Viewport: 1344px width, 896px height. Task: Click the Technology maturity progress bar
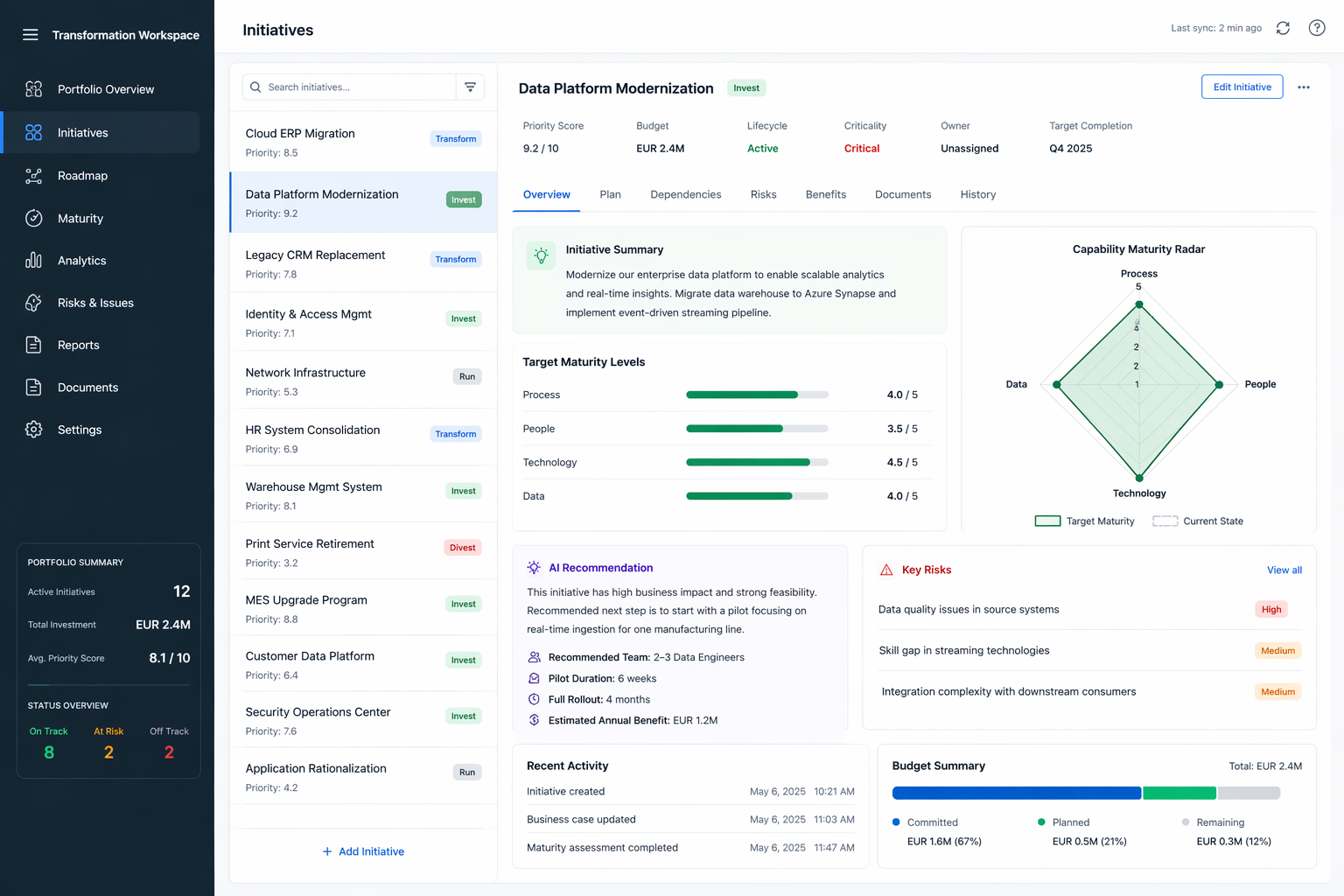[757, 462]
